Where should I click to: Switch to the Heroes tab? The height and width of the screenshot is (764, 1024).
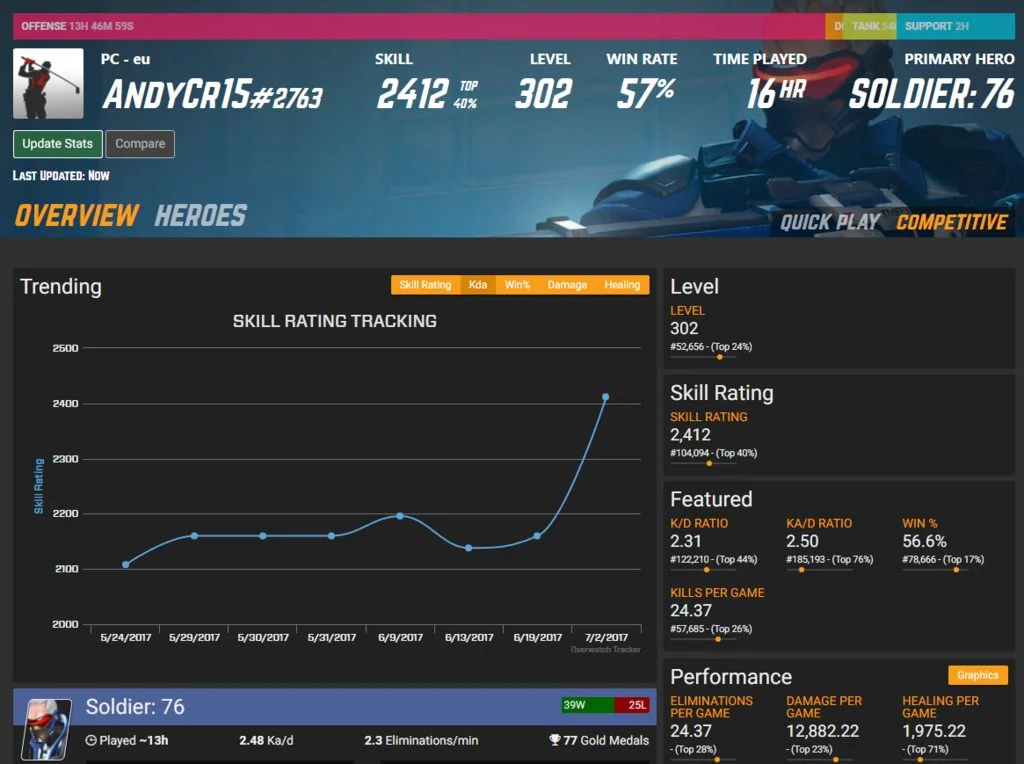tap(200, 215)
